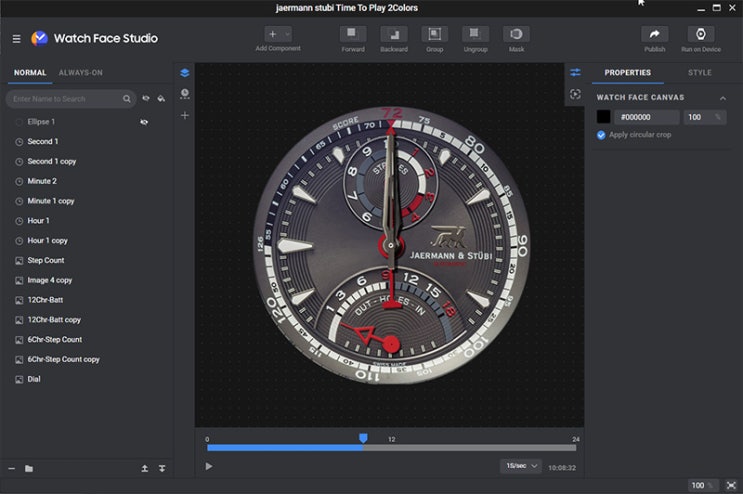The height and width of the screenshot is (494, 743).
Task: Select the 12Chr-Batt copy layer
Action: click(x=54, y=320)
